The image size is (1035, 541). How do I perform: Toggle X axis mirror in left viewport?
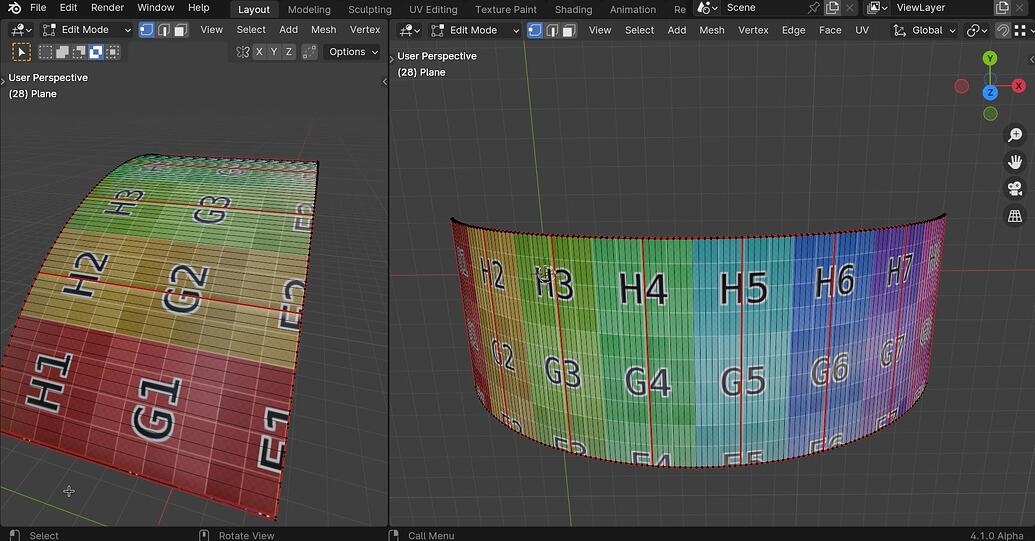point(259,52)
